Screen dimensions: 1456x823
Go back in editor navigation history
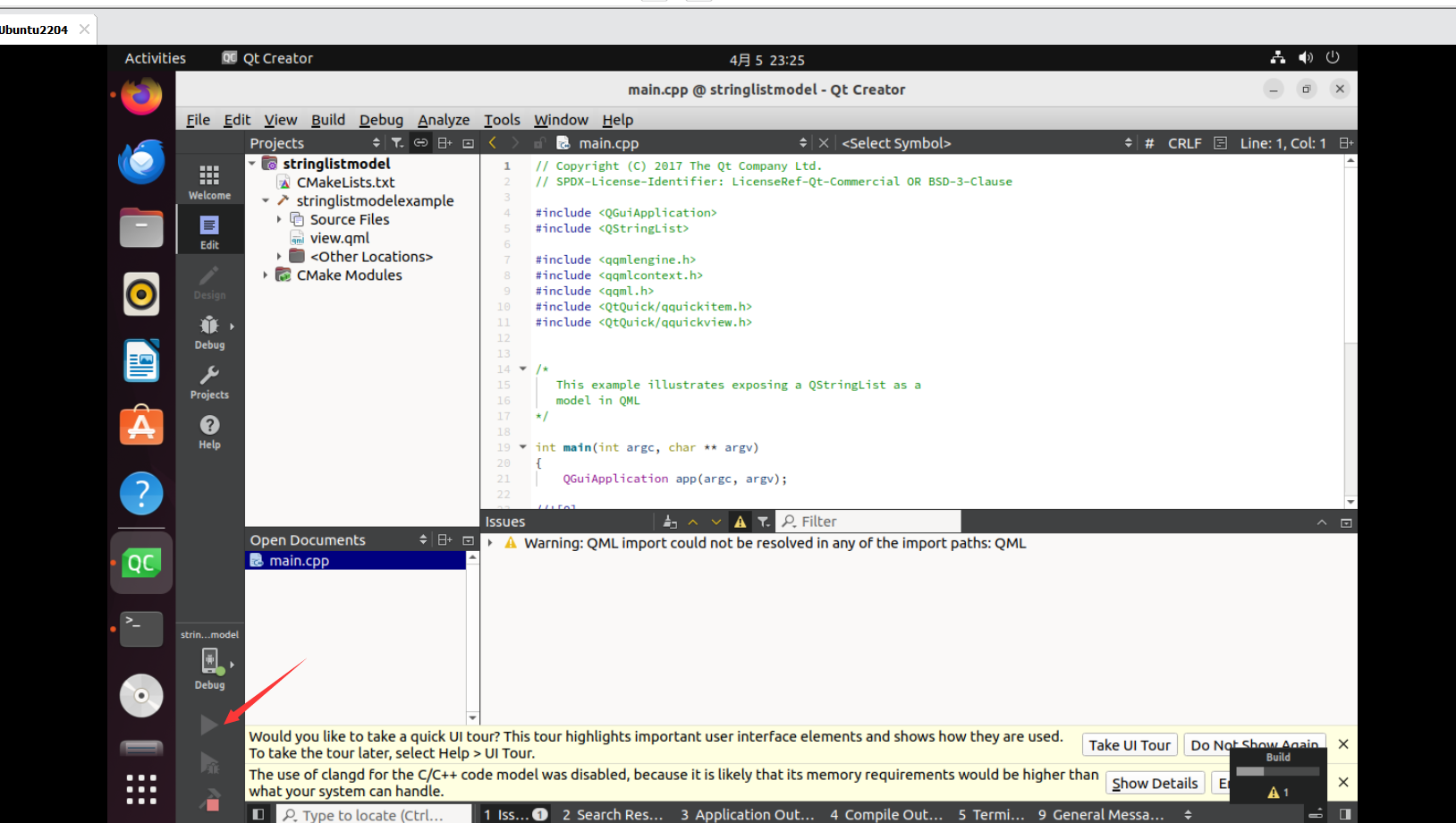tap(492, 142)
